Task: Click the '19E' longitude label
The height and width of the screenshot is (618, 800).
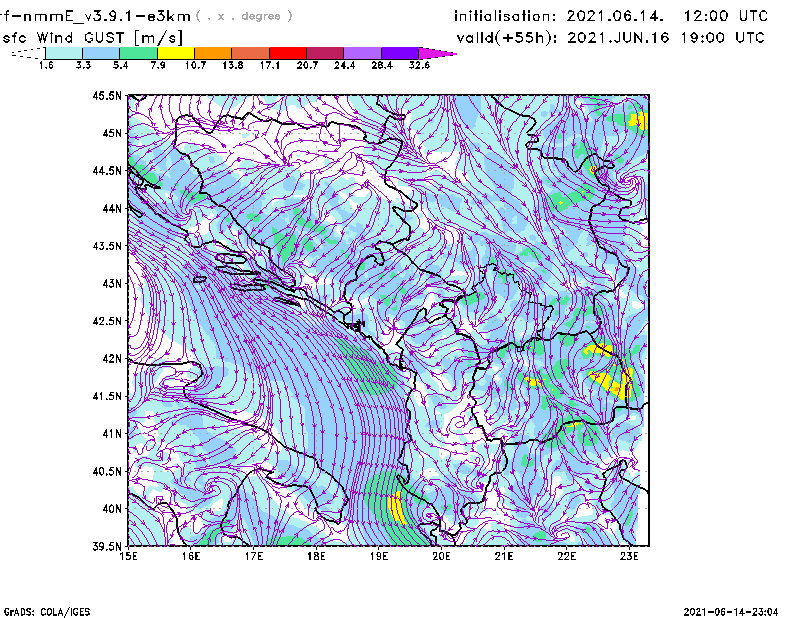Action: [x=379, y=556]
